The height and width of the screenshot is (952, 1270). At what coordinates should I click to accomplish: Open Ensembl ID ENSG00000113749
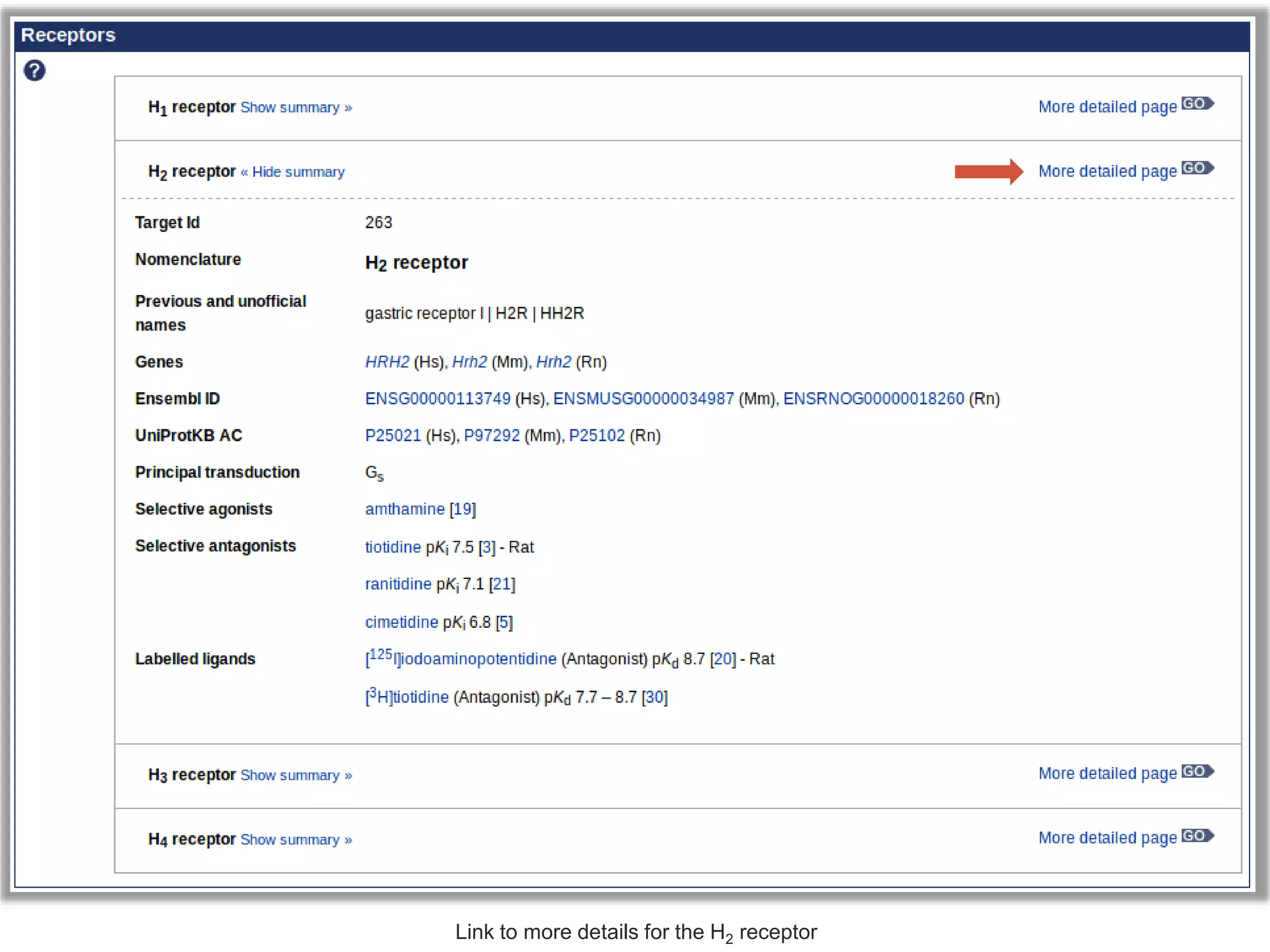[x=438, y=399]
